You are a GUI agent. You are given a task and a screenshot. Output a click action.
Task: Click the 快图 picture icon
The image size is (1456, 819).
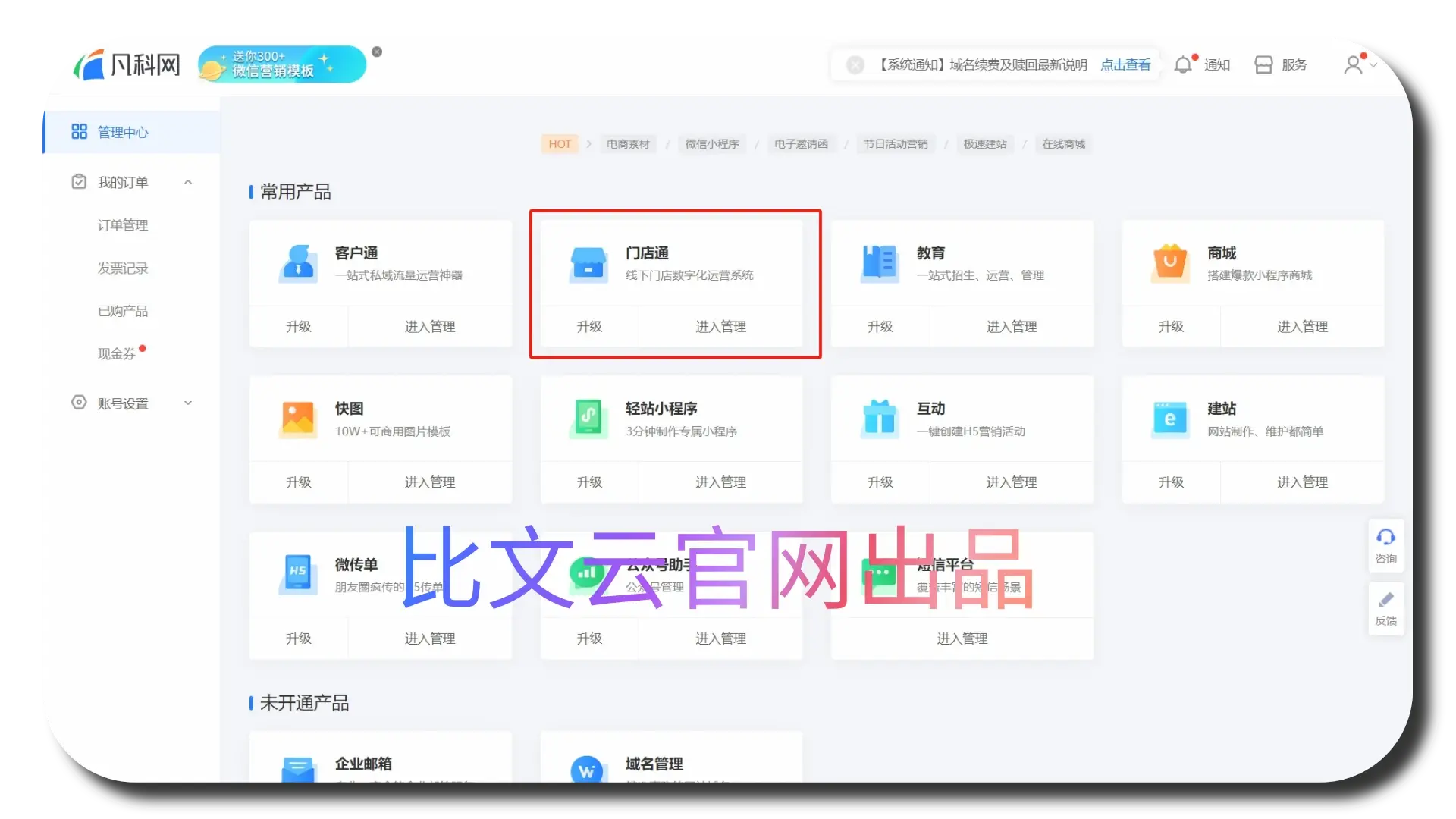pos(299,419)
